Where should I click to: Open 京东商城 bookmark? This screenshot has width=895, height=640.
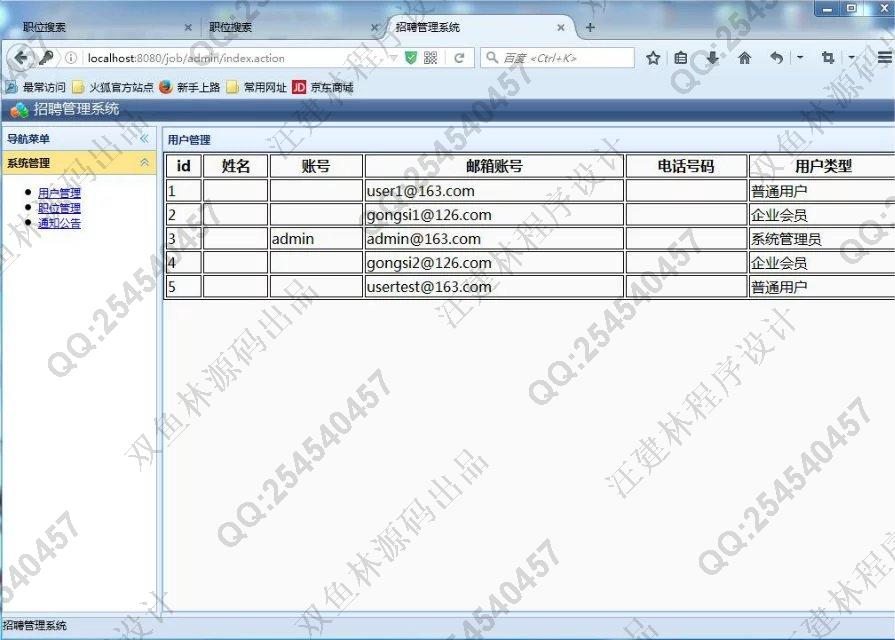pos(323,87)
